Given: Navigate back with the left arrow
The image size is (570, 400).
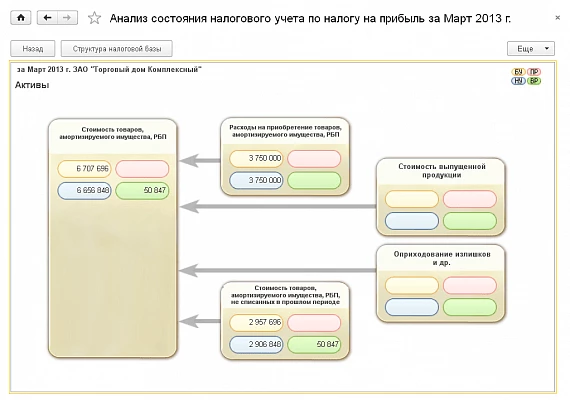Looking at the screenshot, I should (47, 17).
